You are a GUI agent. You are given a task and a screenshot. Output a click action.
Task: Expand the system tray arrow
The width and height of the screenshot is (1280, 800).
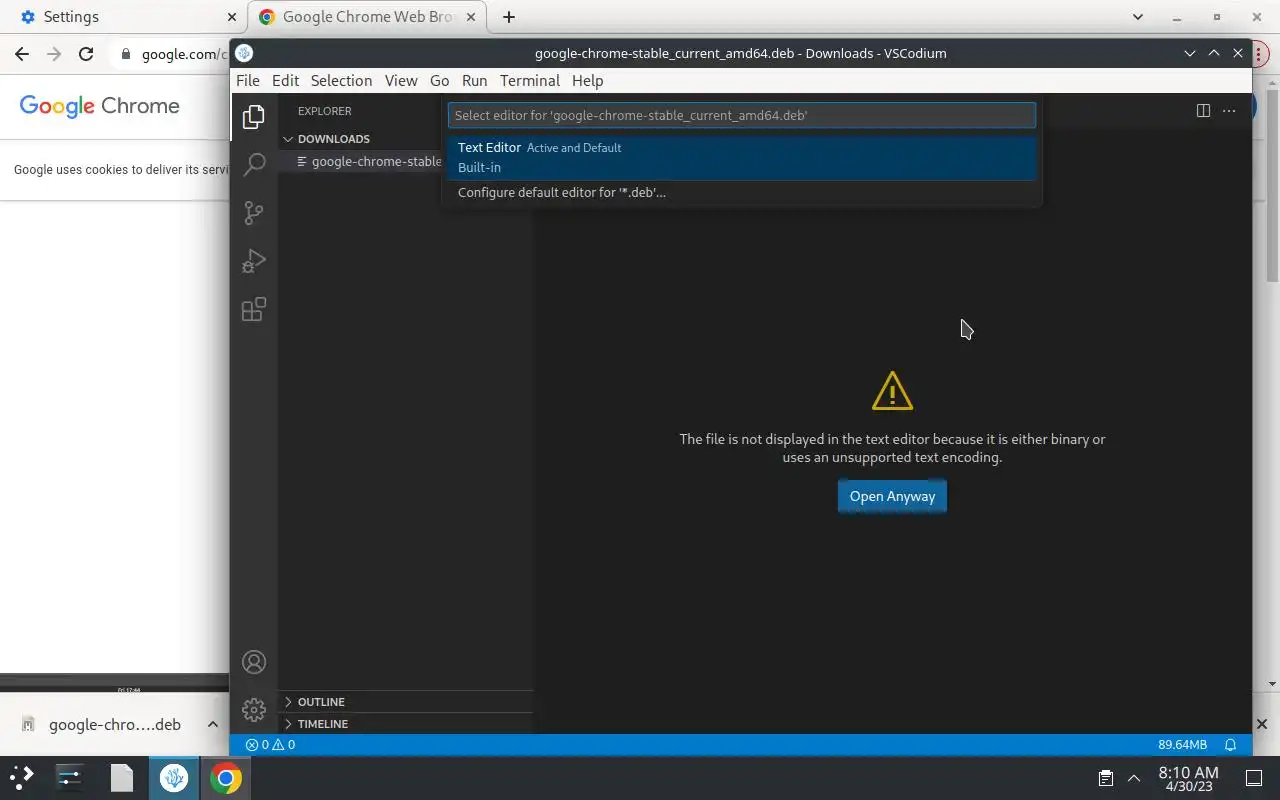point(1134,778)
